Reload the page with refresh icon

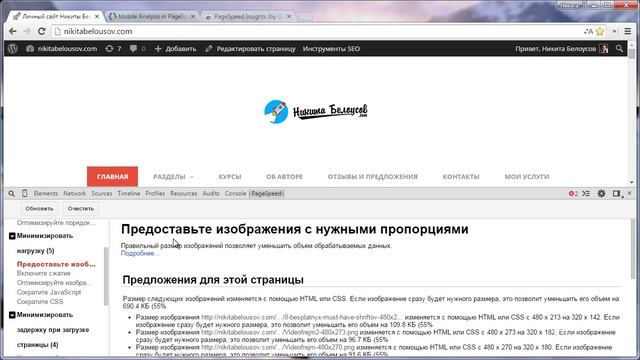[41, 31]
